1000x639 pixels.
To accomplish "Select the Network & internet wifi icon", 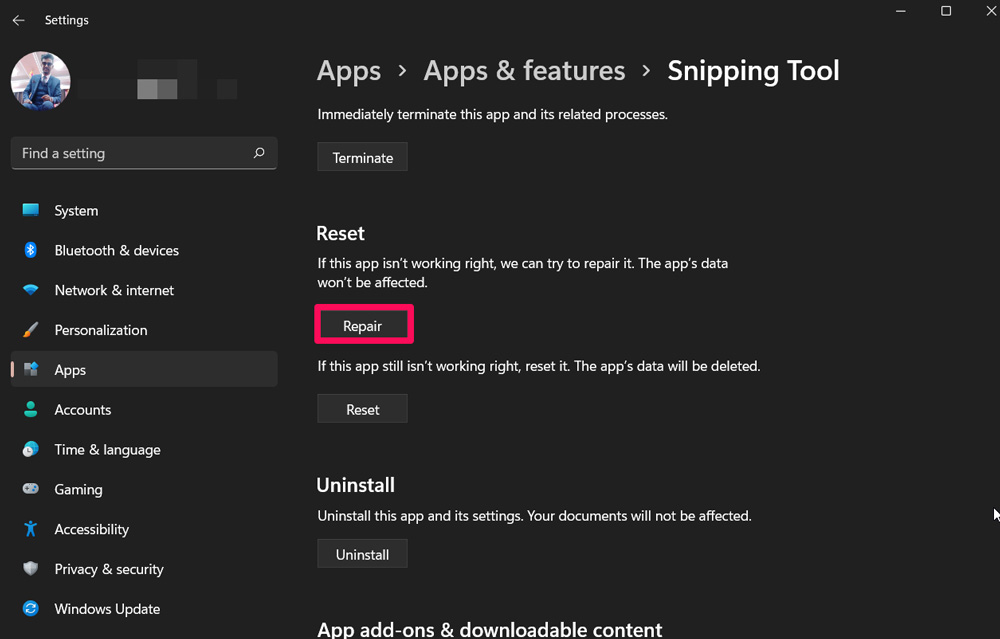I will click(31, 290).
